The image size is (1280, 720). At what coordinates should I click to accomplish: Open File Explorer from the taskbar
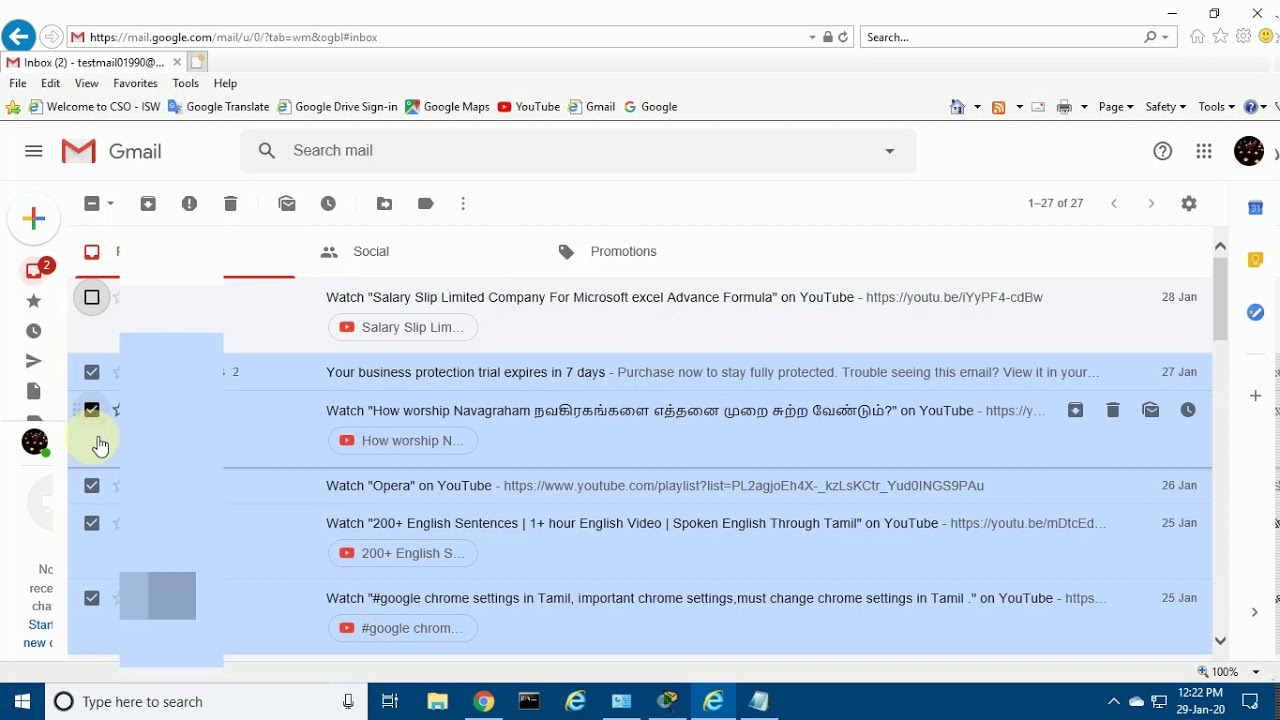(x=437, y=702)
